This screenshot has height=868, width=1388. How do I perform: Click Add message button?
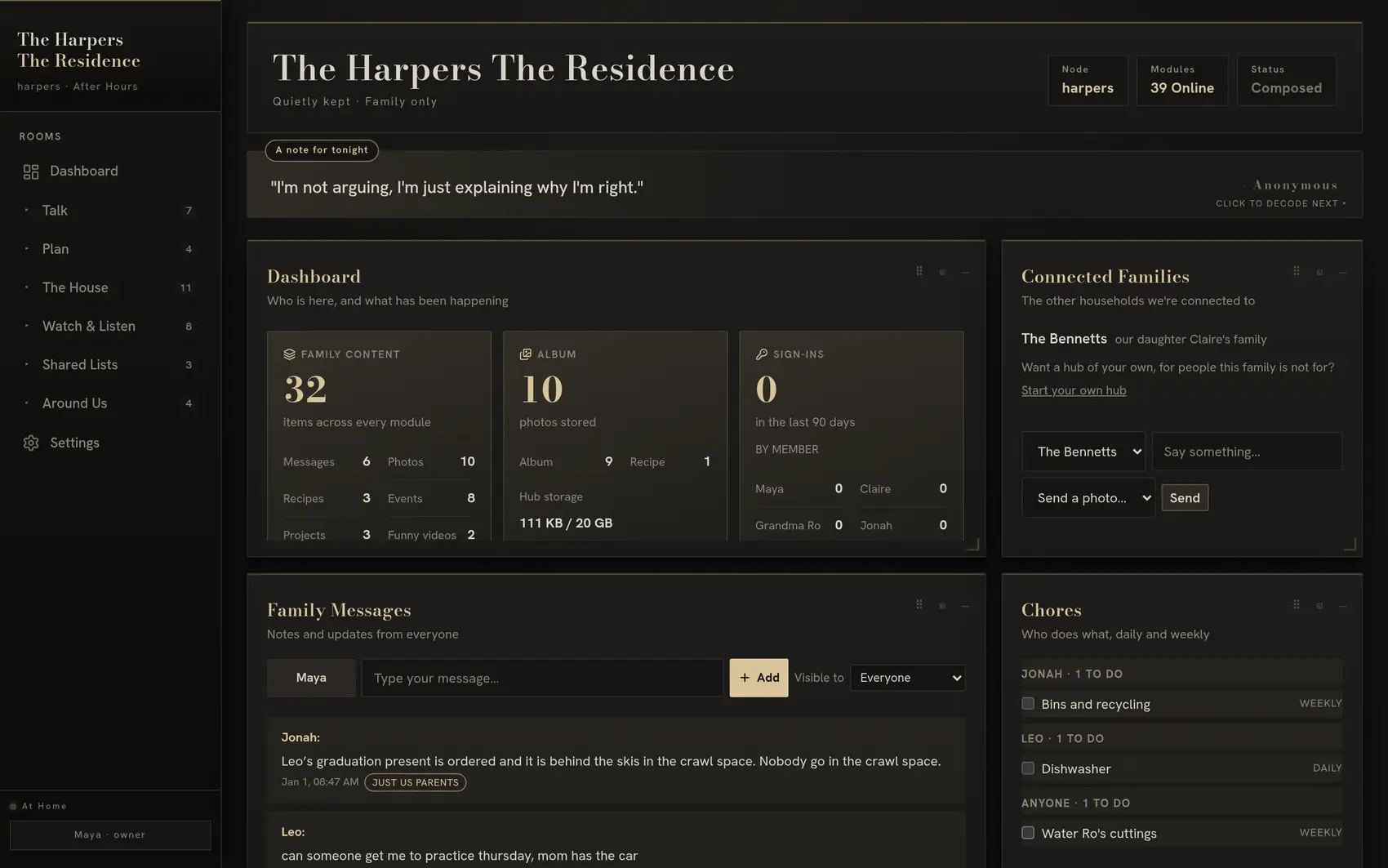tap(759, 678)
